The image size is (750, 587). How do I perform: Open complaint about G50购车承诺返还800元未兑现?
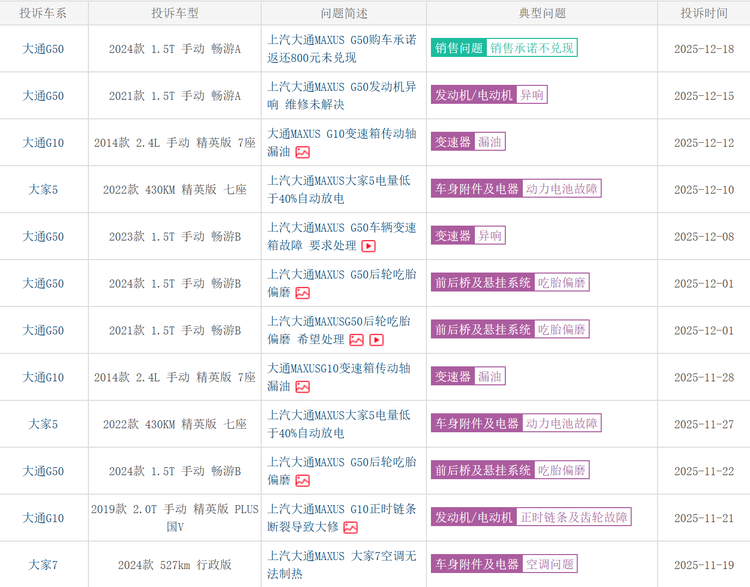[342, 48]
